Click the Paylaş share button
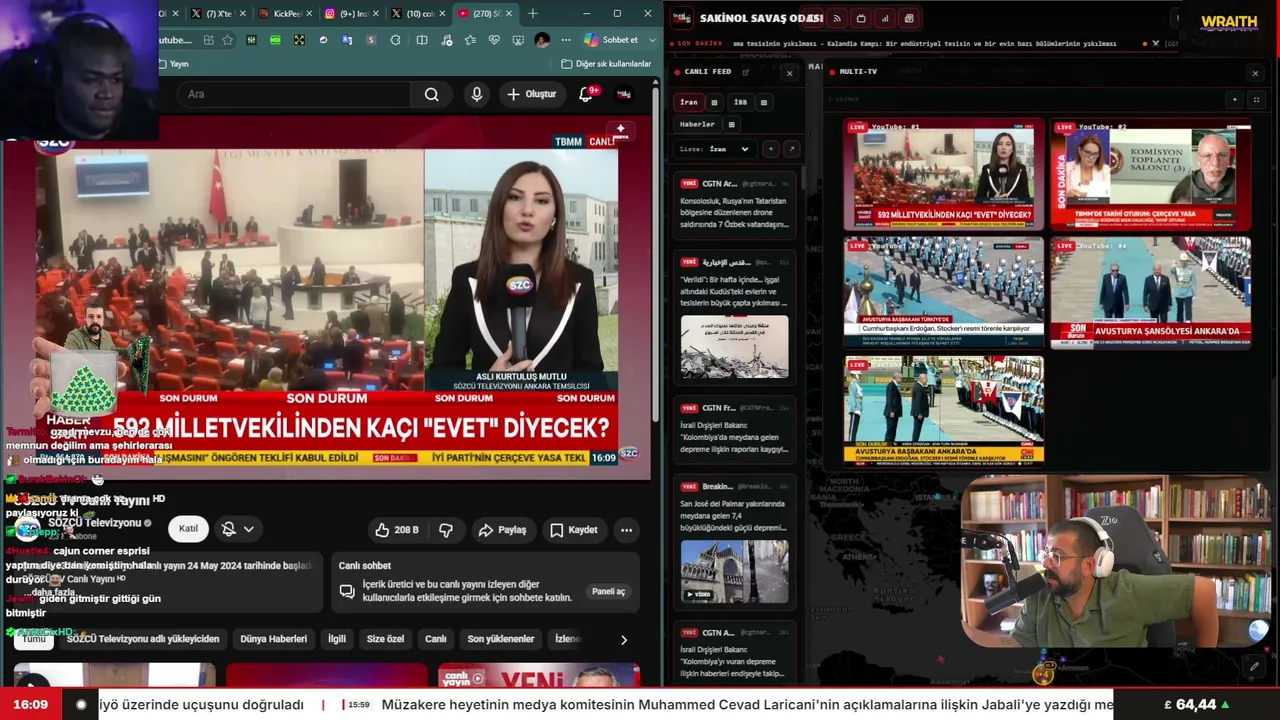The height and width of the screenshot is (720, 1280). 501,530
